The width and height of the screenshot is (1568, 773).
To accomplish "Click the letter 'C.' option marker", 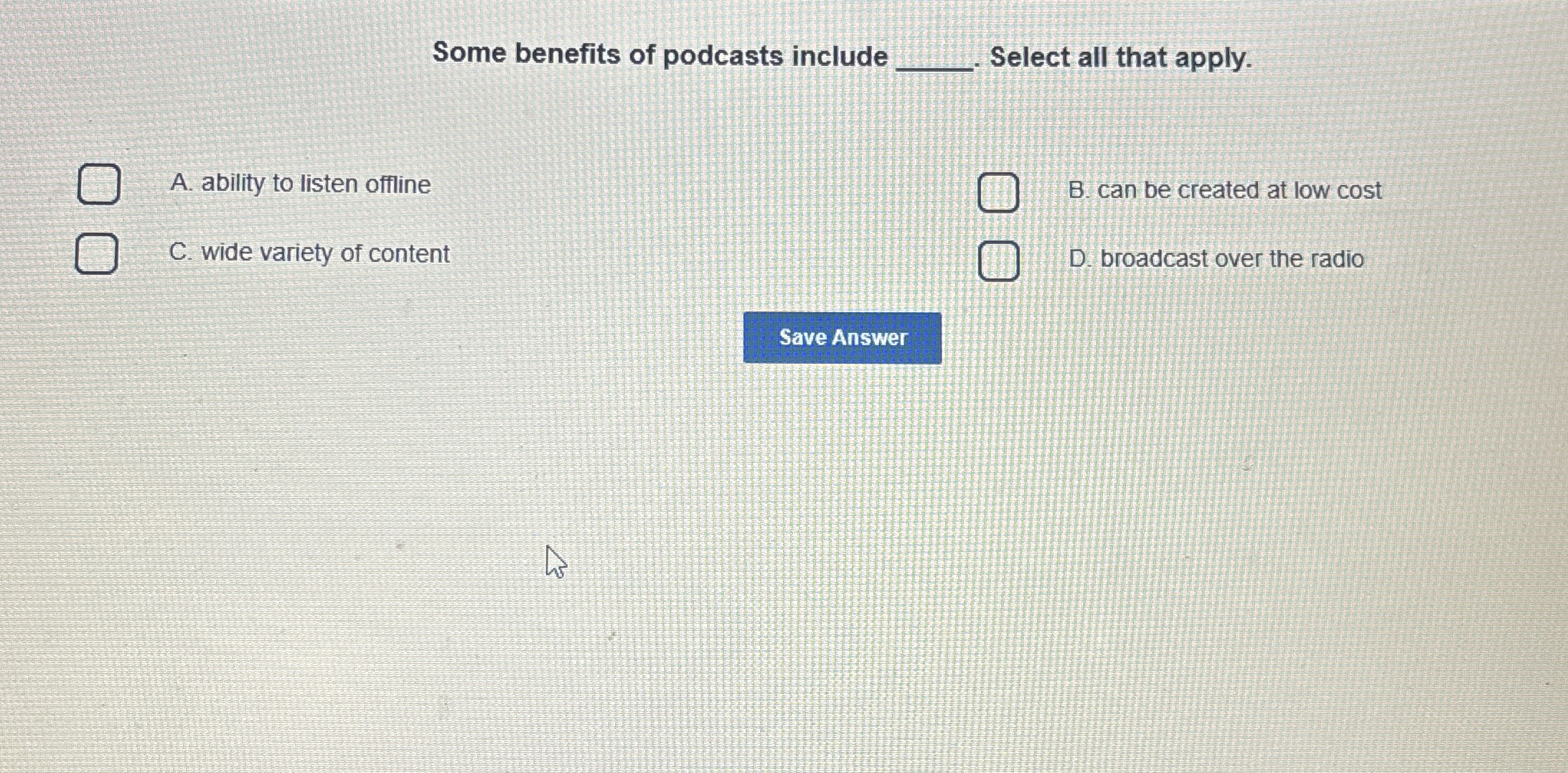I will point(180,252).
